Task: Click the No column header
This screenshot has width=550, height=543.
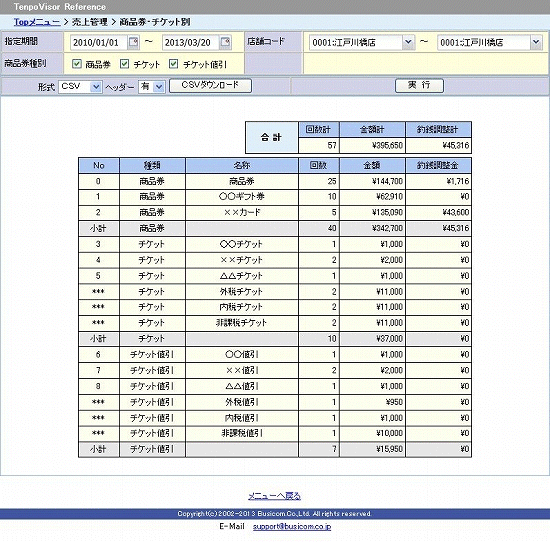Action: 99,165
